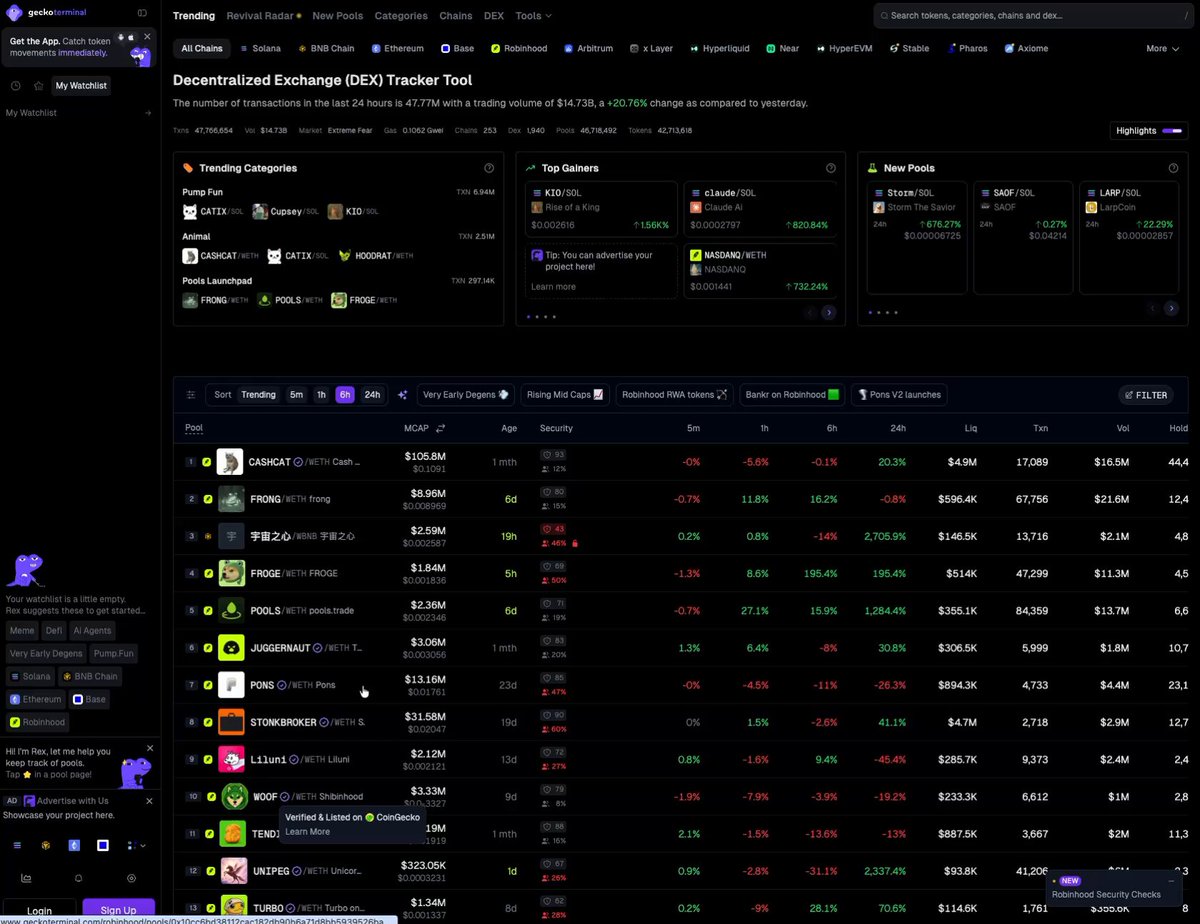Click the magnifier icon in search bar
1200x924 pixels.
pyautogui.click(x=883, y=16)
